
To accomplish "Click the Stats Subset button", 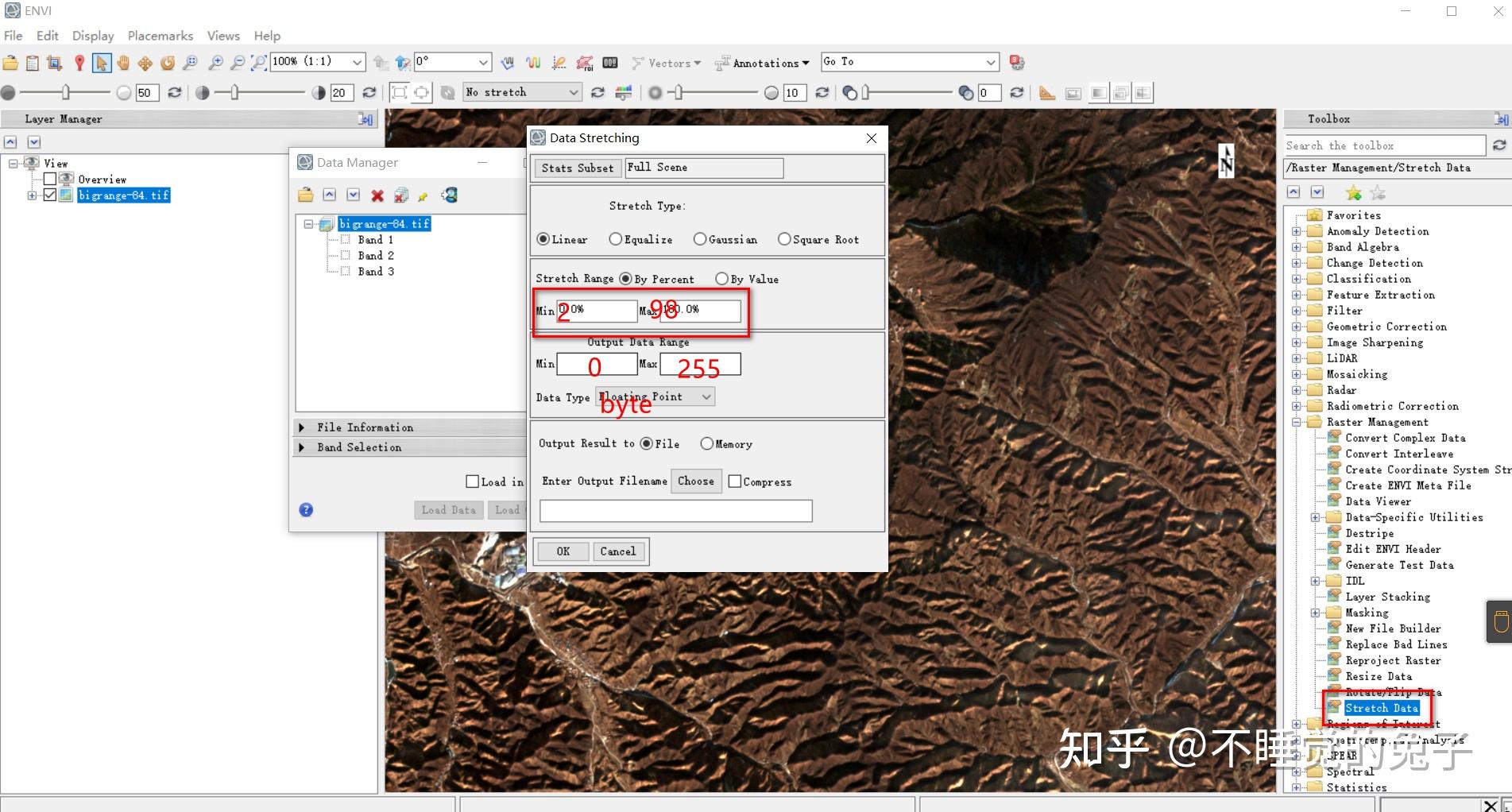I will tap(578, 168).
